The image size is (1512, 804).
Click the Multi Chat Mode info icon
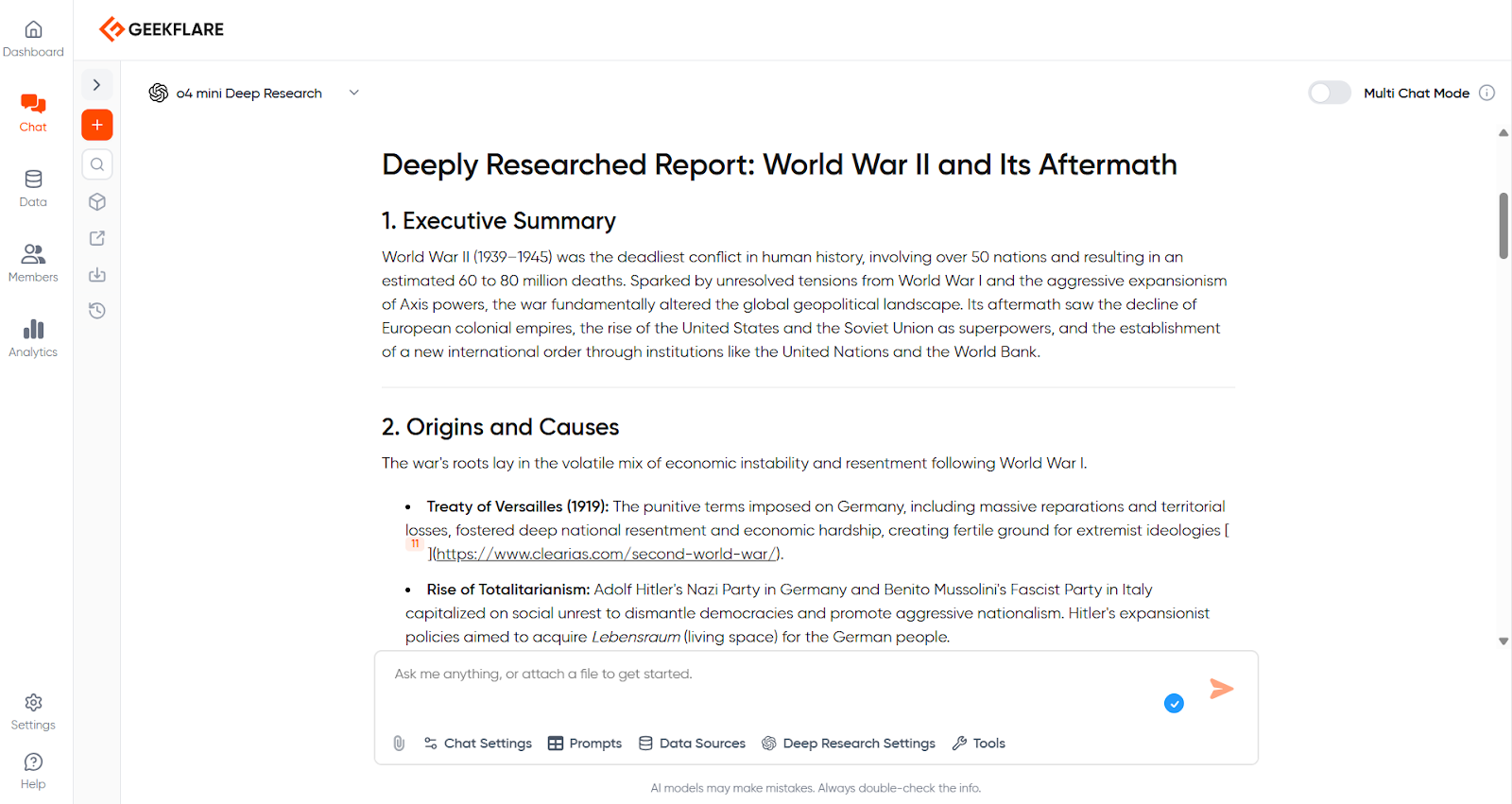click(x=1486, y=93)
